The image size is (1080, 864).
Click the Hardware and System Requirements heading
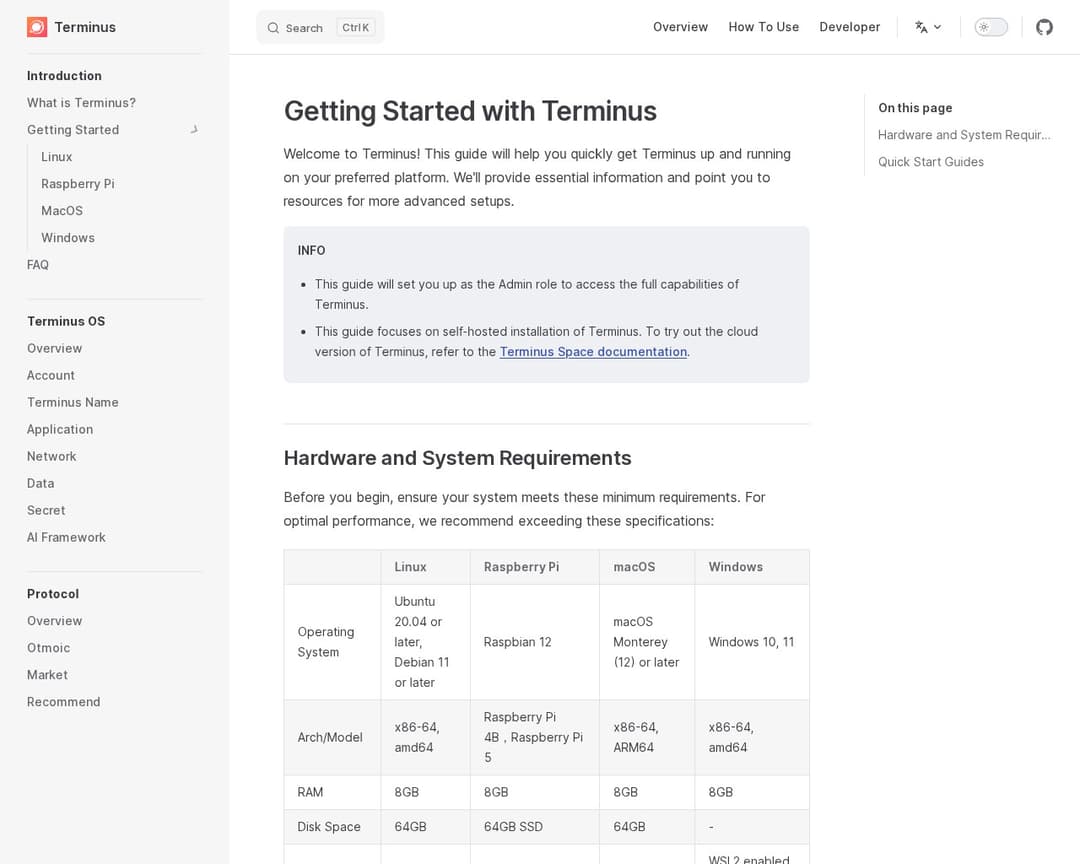pos(457,458)
